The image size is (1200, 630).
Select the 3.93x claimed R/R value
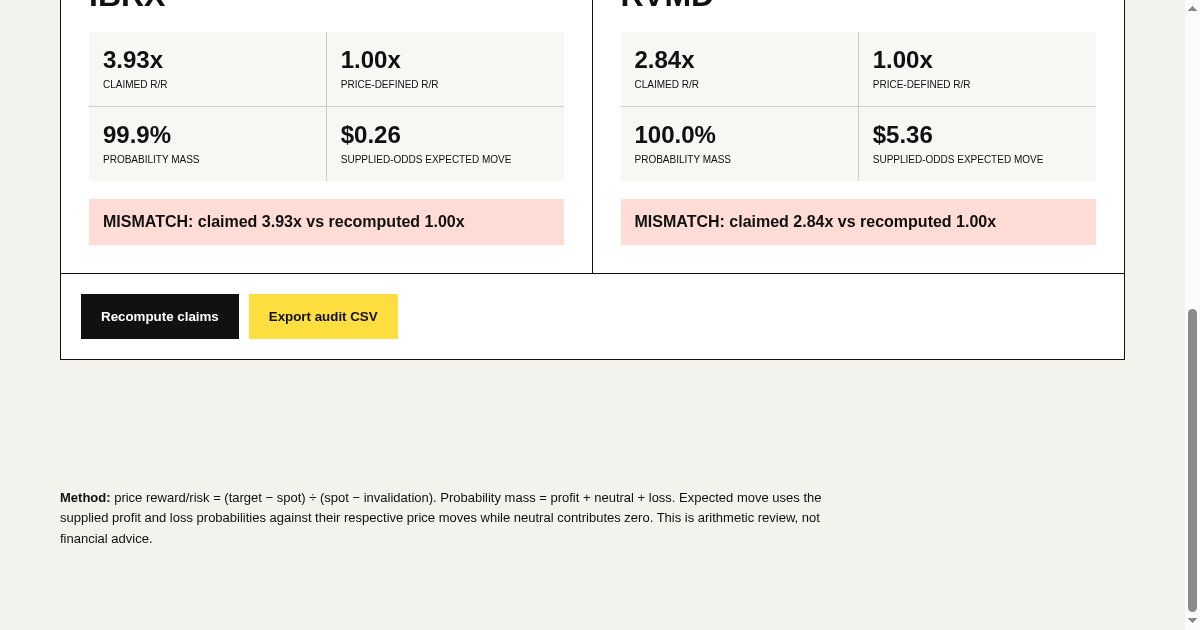point(133,60)
